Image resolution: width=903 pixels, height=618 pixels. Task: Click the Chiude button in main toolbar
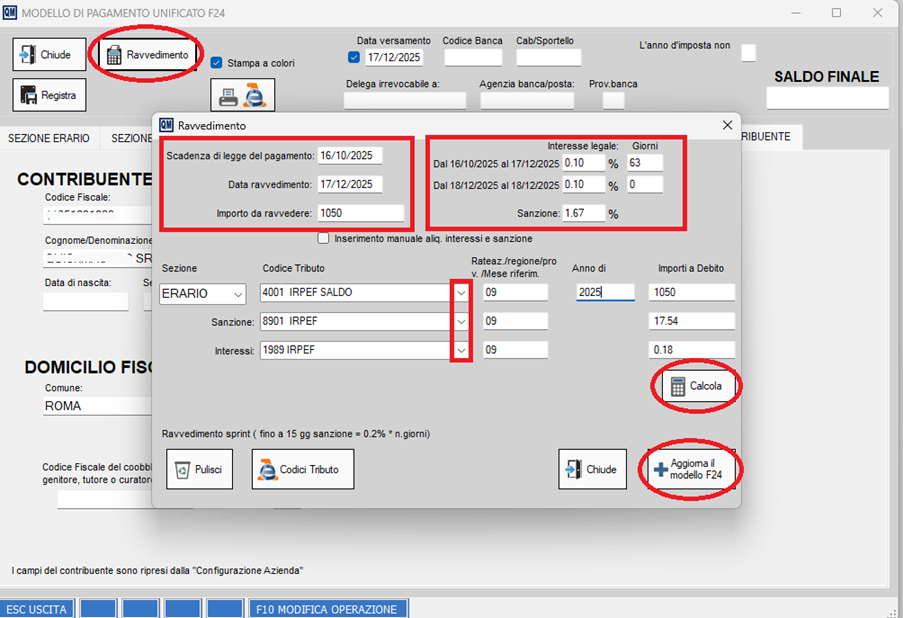[43, 55]
